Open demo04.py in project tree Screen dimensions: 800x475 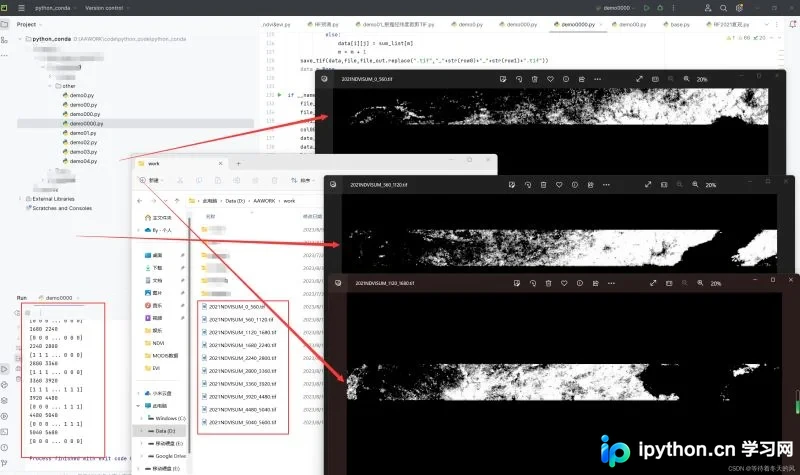point(79,161)
